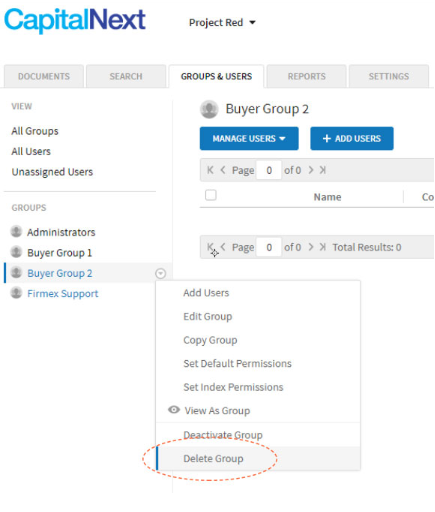435x512 pixels.
Task: Open the Unassigned Users view
Action: [x=52, y=172]
